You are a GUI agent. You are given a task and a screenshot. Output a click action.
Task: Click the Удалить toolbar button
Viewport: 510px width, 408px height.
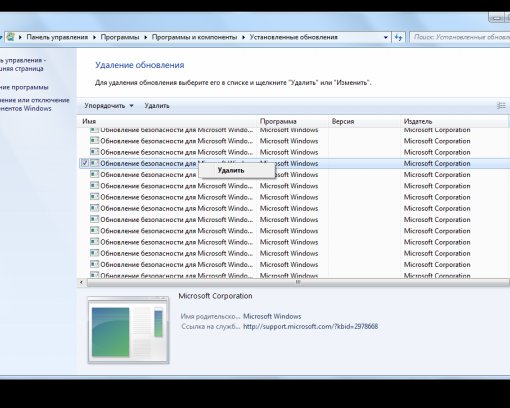click(157, 106)
